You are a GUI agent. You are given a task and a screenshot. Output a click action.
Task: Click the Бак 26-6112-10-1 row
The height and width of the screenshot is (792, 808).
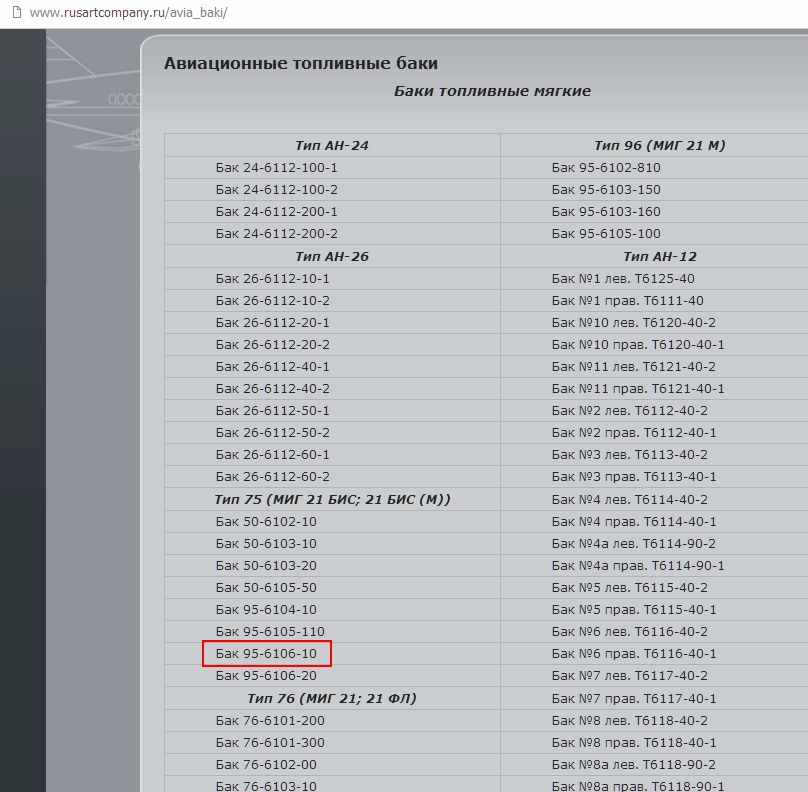(x=272, y=278)
